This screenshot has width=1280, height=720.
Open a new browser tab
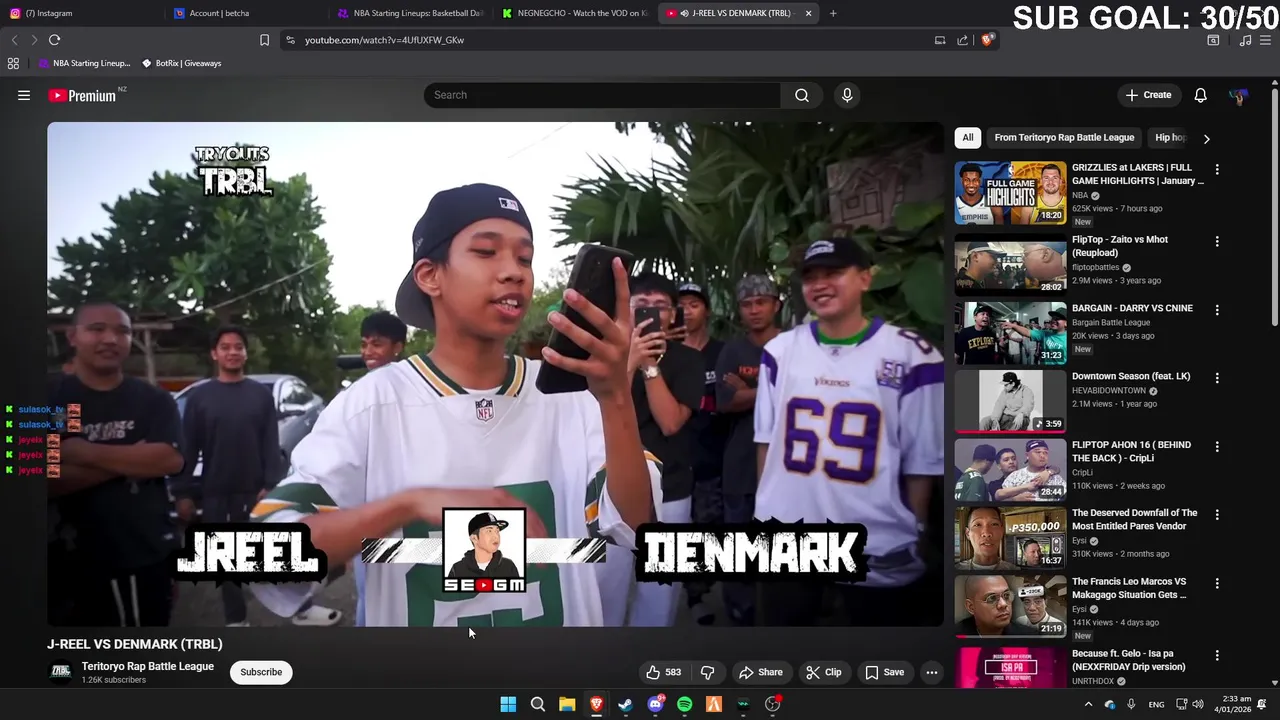(x=833, y=13)
